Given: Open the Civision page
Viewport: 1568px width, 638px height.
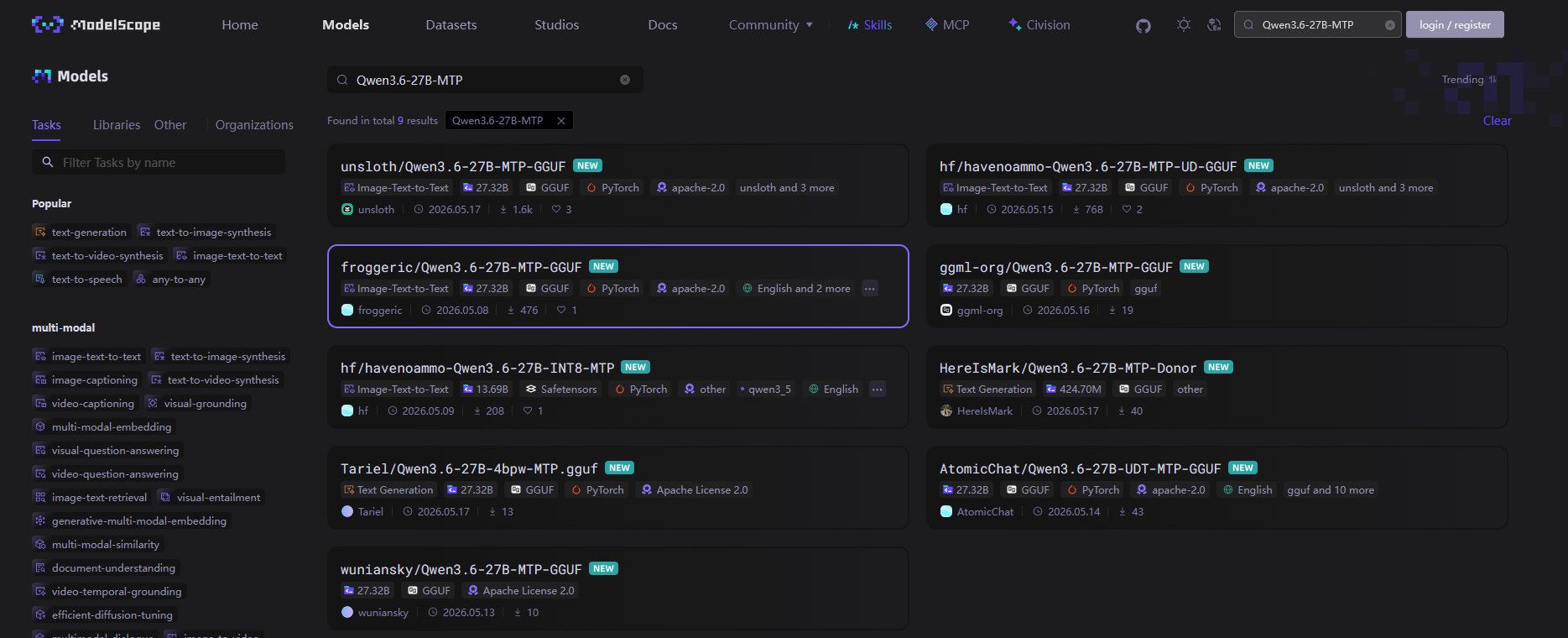Looking at the screenshot, I should (x=1039, y=25).
